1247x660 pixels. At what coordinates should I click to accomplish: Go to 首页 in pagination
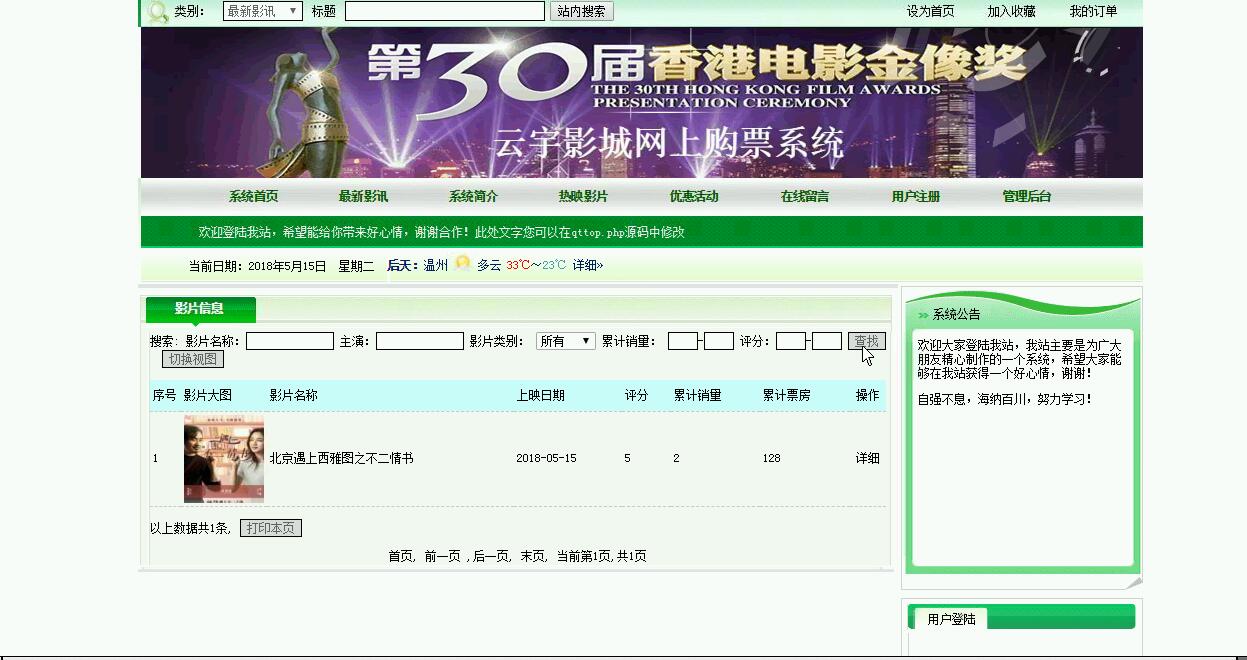(x=400, y=556)
